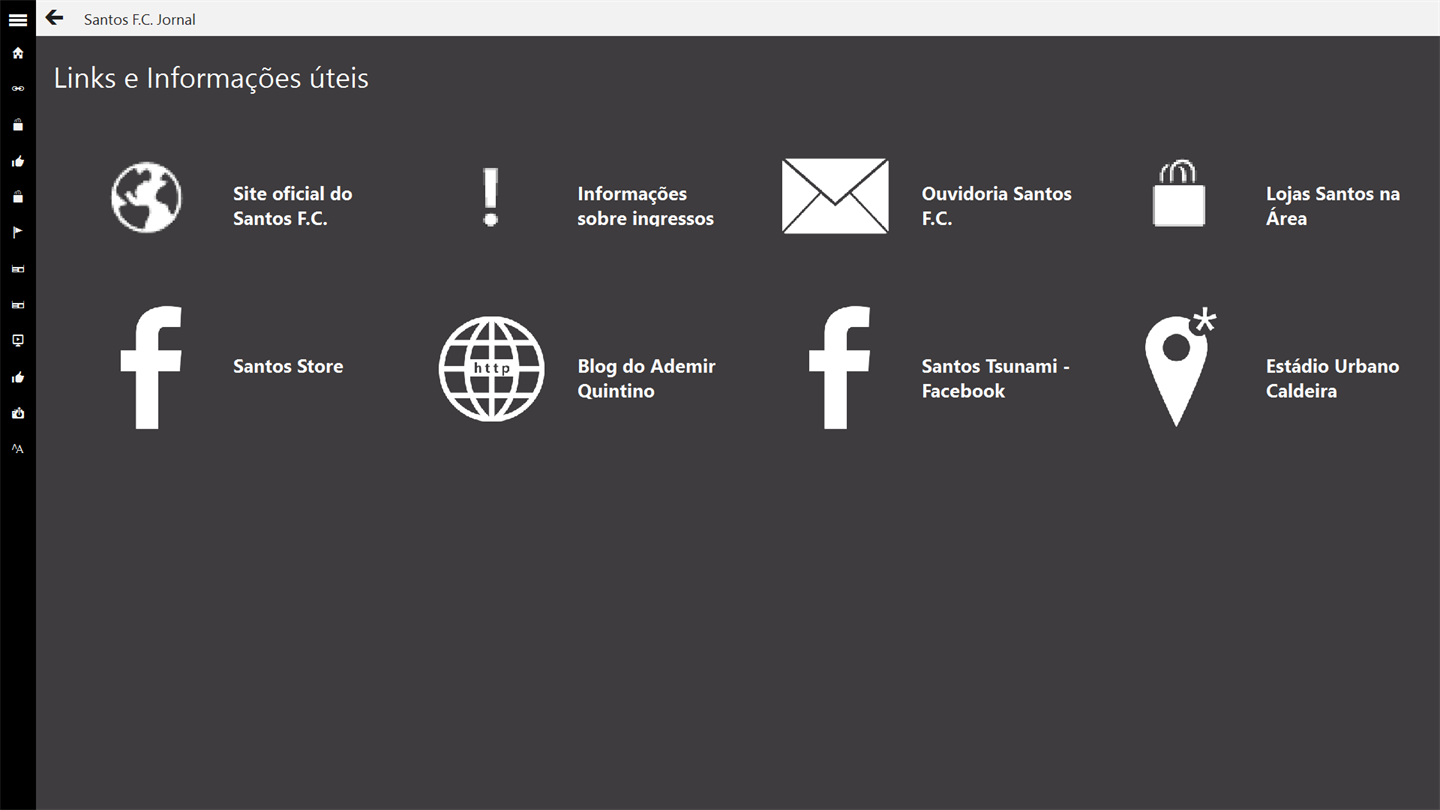Go back with the arrow button
Image resolution: width=1440 pixels, height=810 pixels.
54,18
